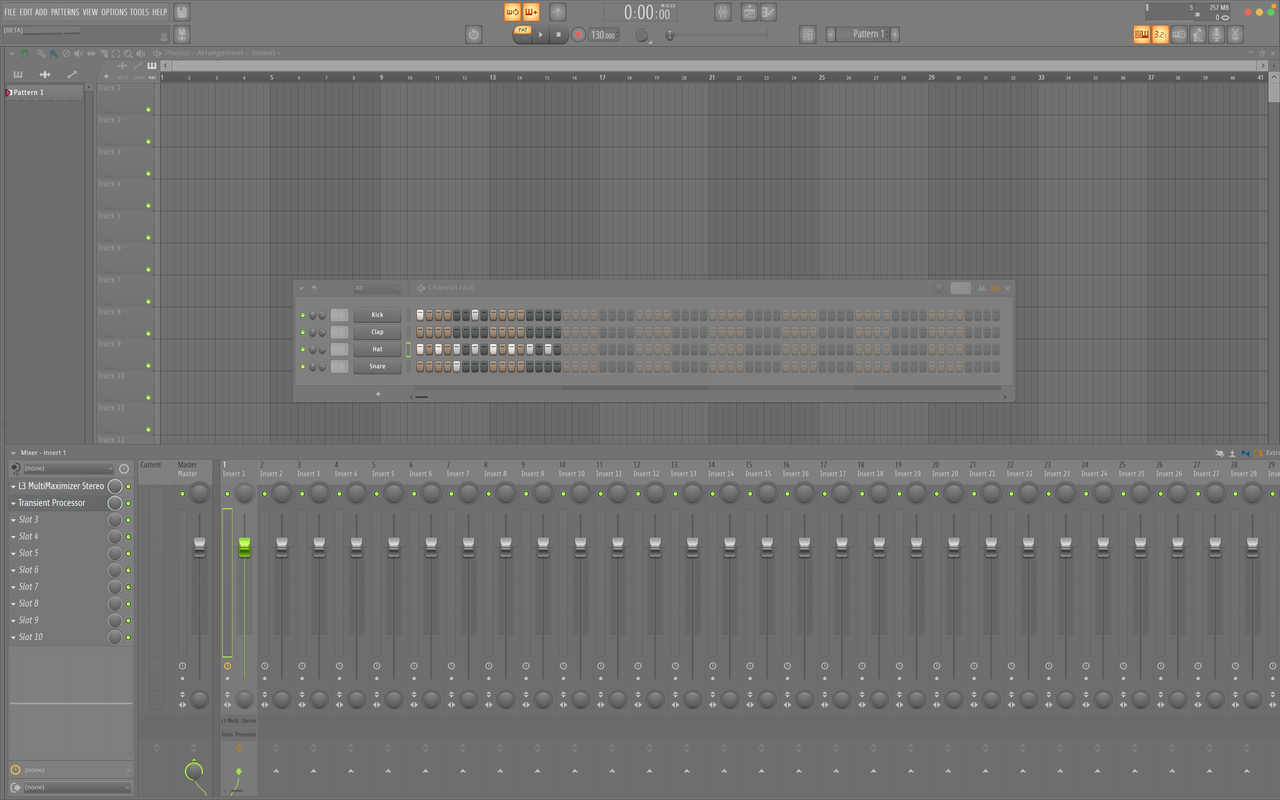Select the playlist slice tool
The height and width of the screenshot is (800, 1280).
[103, 54]
